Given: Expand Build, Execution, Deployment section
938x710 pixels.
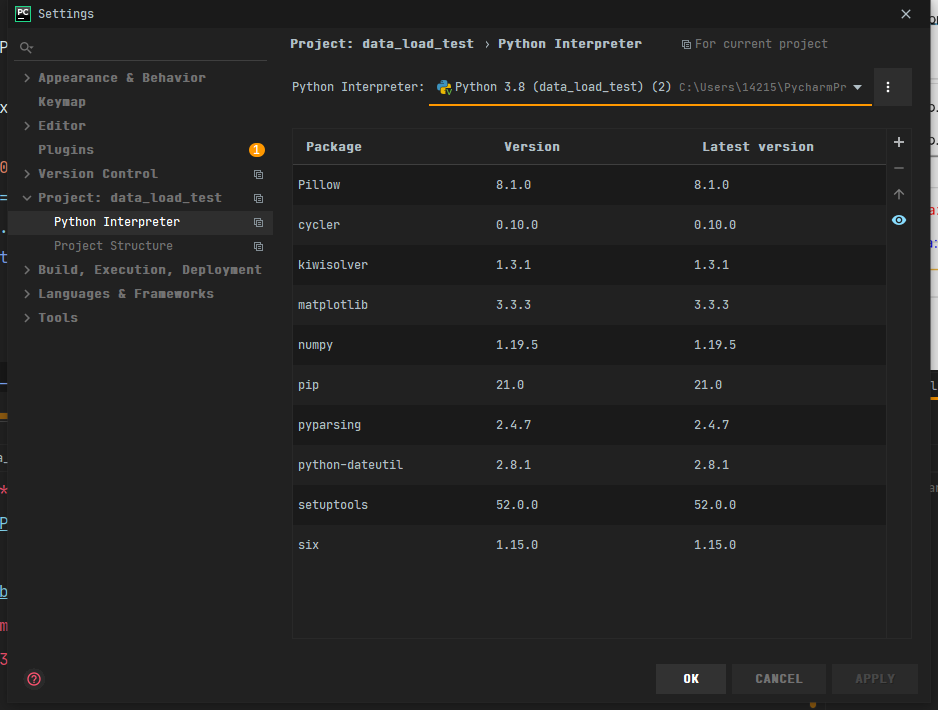Looking at the screenshot, I should 27,270.
